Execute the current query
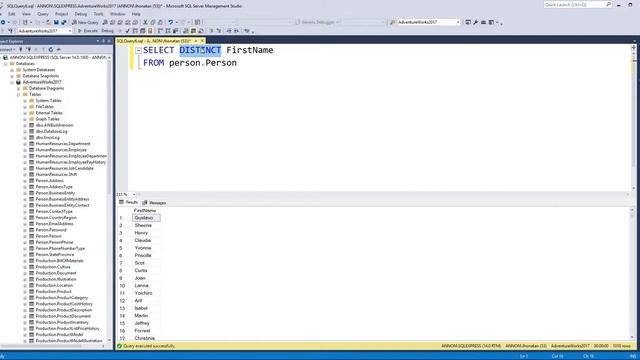The width and height of the screenshot is (640, 360). [88, 31]
